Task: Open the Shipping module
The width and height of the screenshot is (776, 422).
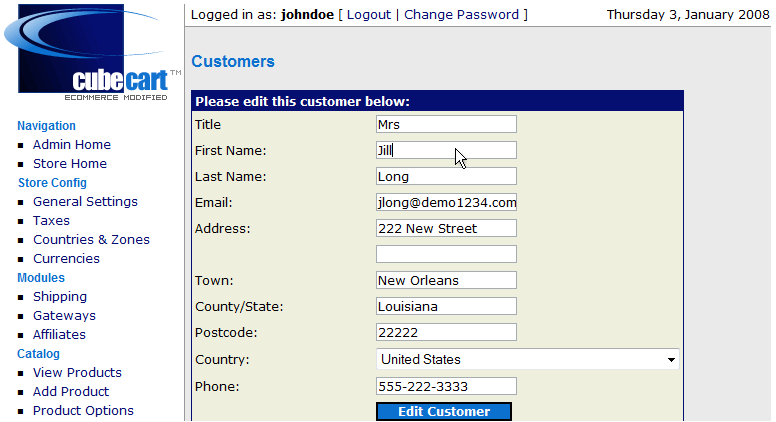Action: (x=60, y=297)
